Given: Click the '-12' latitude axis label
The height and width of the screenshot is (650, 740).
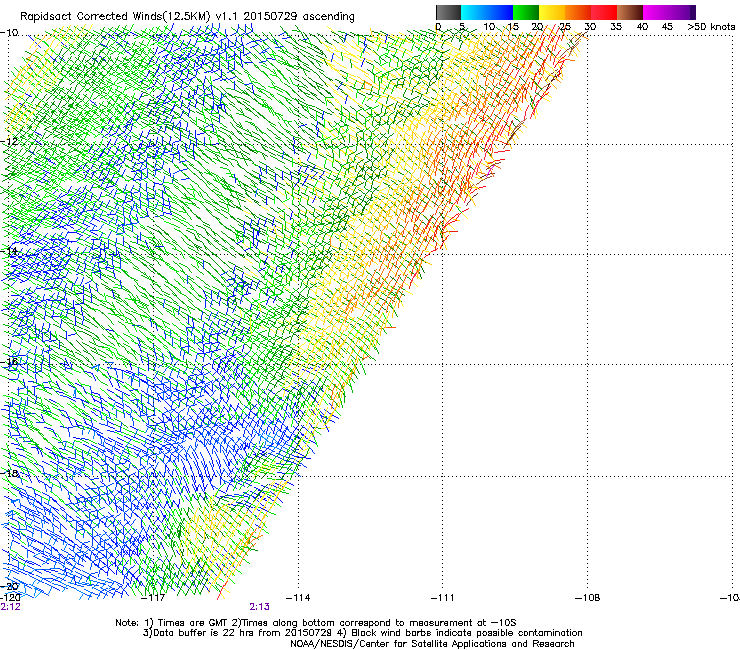Looking at the screenshot, I should point(9,142).
